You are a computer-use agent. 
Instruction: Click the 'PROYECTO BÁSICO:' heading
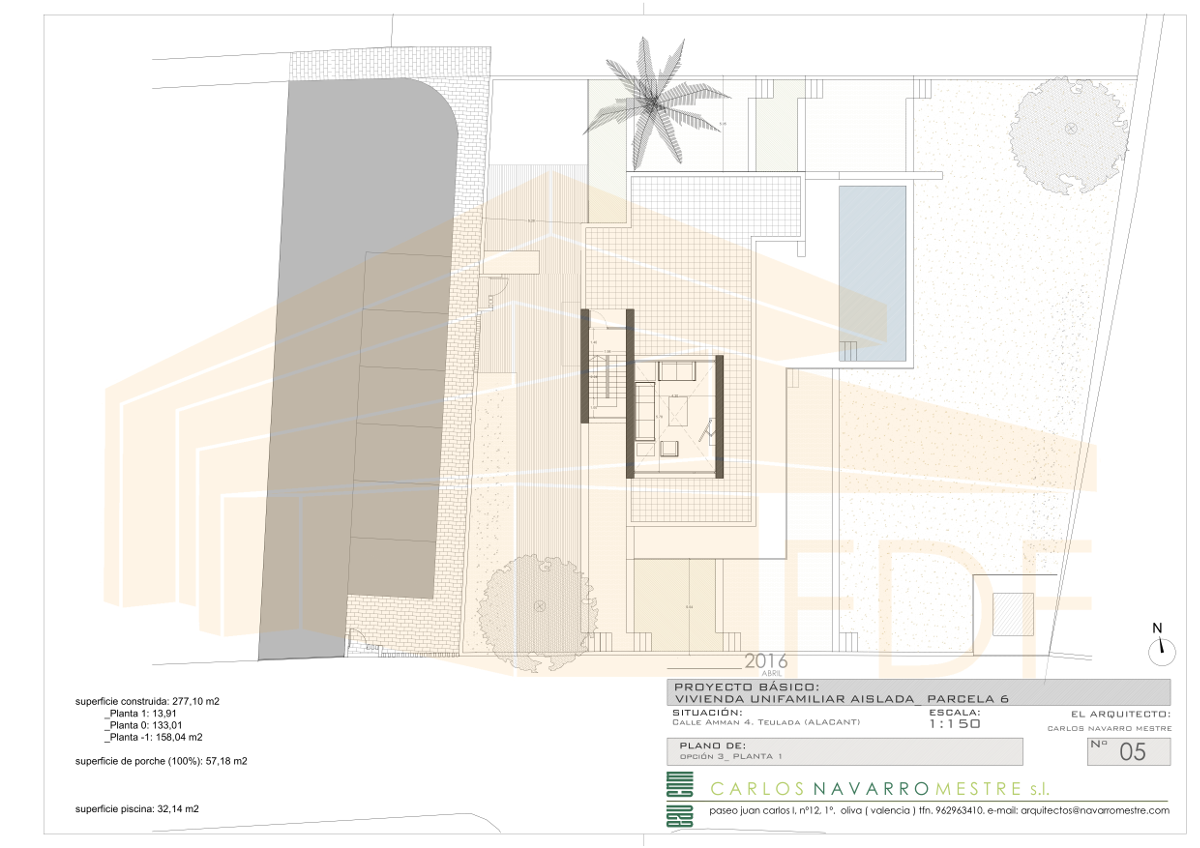(x=748, y=687)
